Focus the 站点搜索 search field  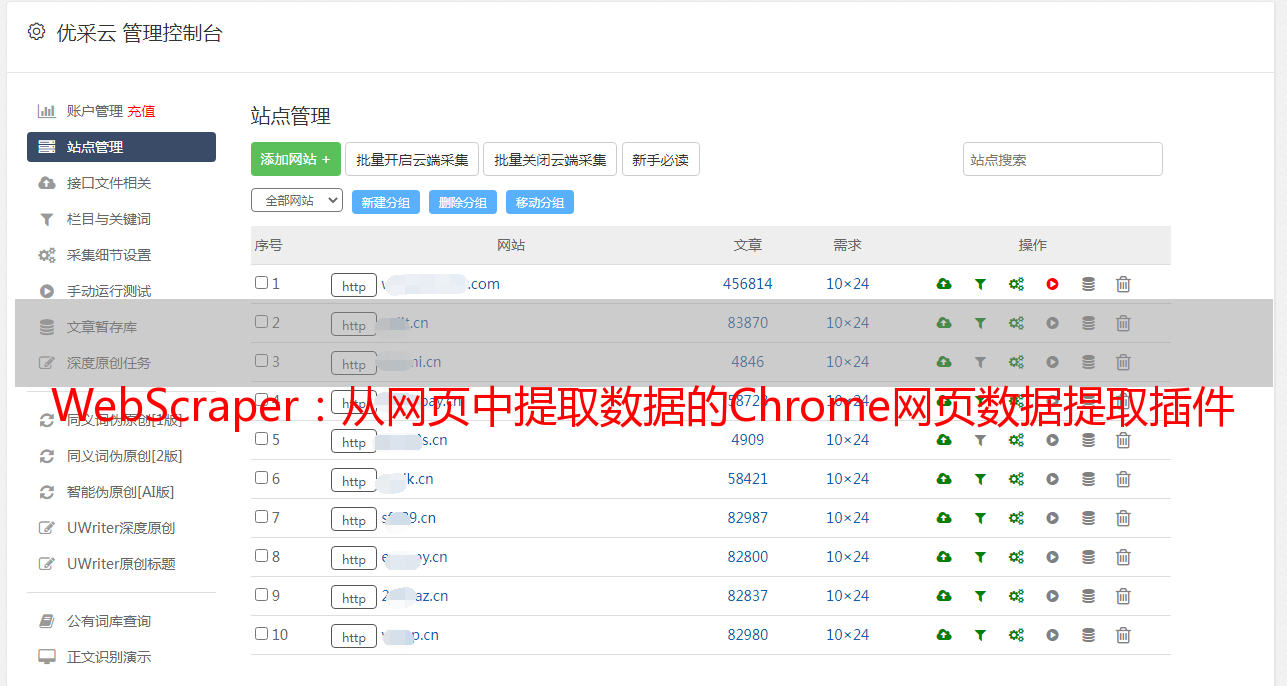pos(1063,159)
